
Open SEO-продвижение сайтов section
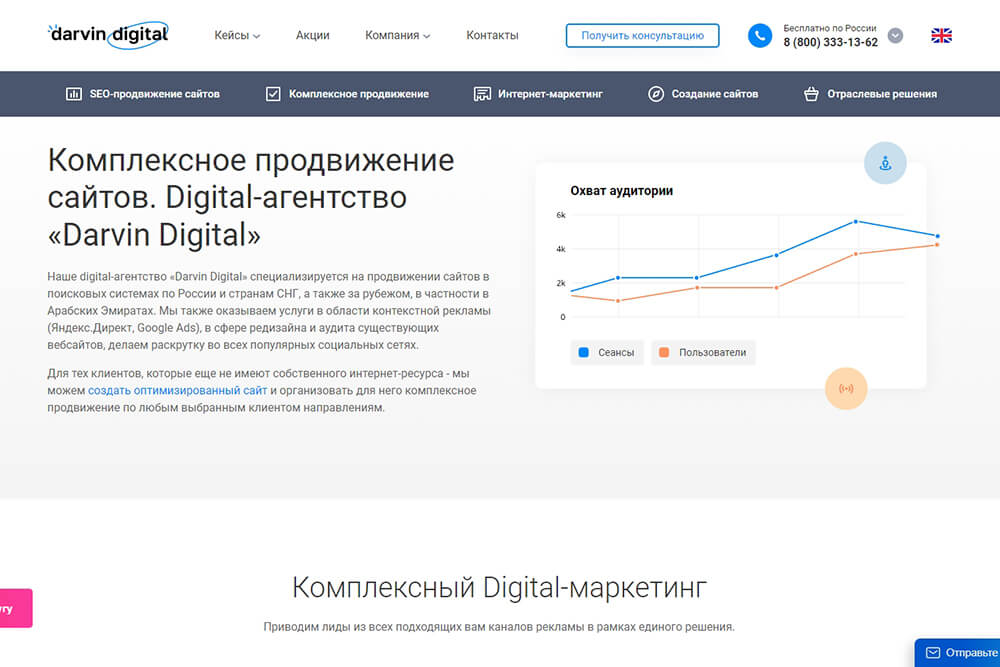[143, 94]
